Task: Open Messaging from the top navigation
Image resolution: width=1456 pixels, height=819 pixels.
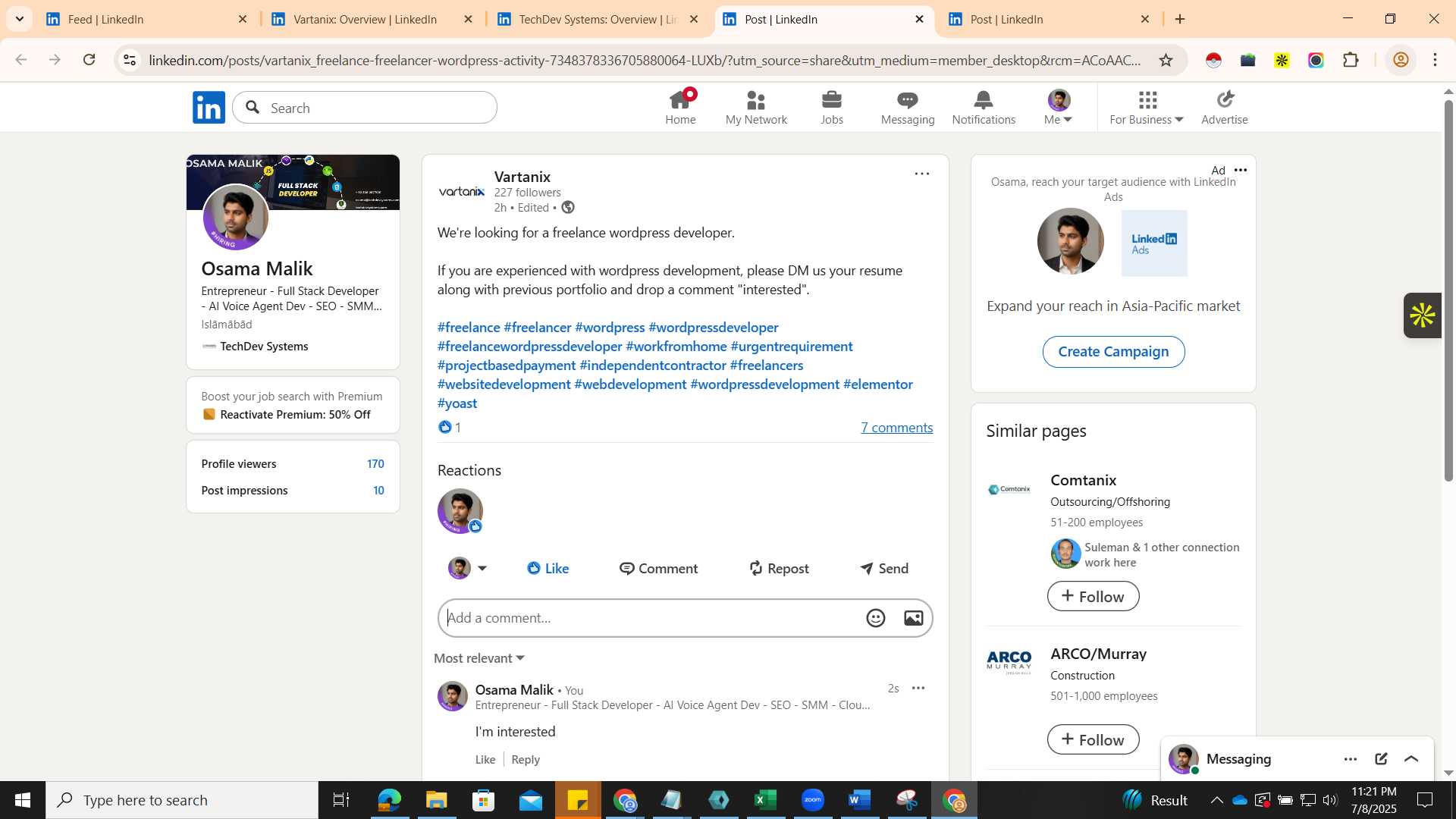Action: (x=908, y=108)
